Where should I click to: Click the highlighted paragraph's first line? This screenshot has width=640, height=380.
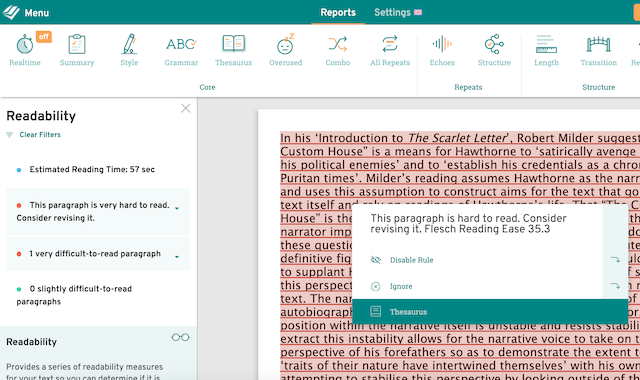pos(460,138)
